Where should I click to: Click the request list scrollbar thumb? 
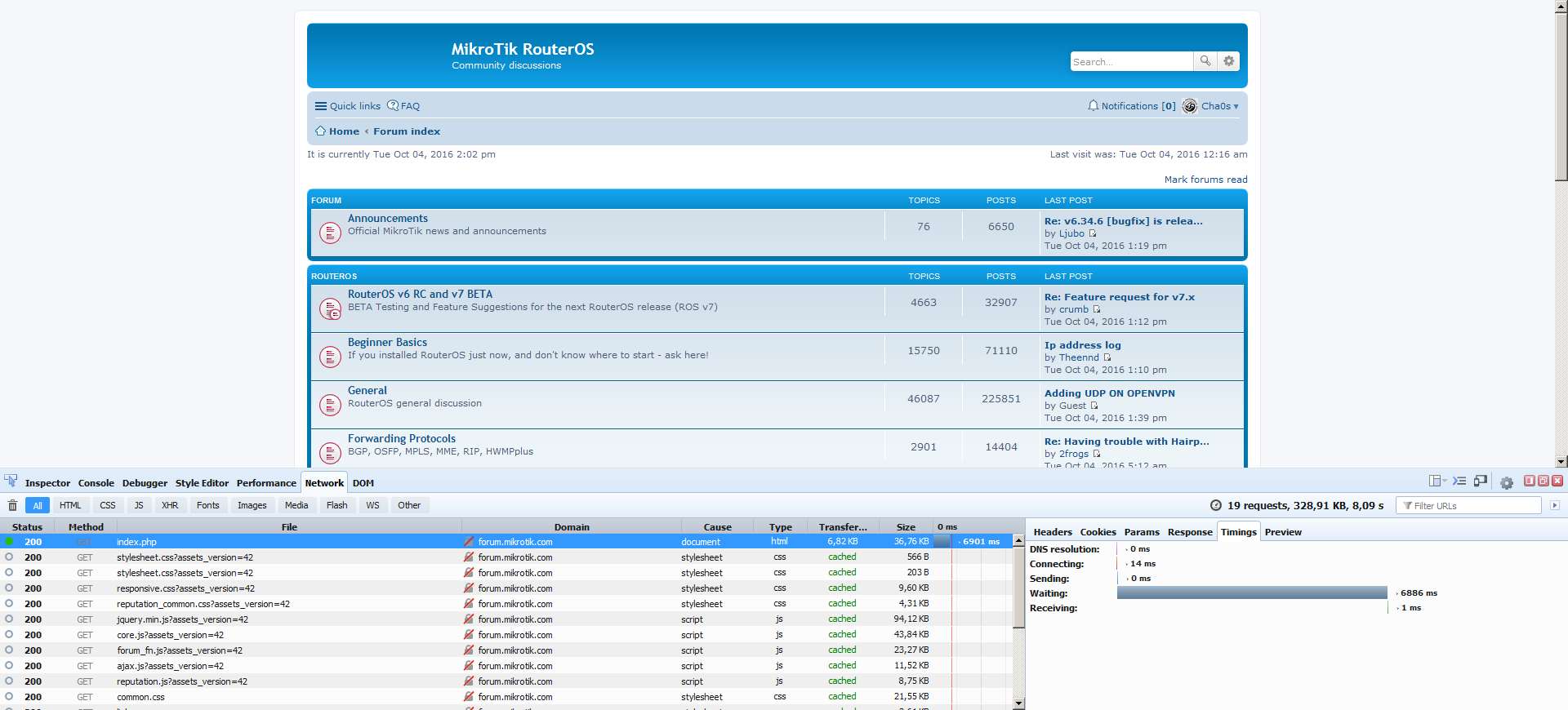(x=1018, y=588)
